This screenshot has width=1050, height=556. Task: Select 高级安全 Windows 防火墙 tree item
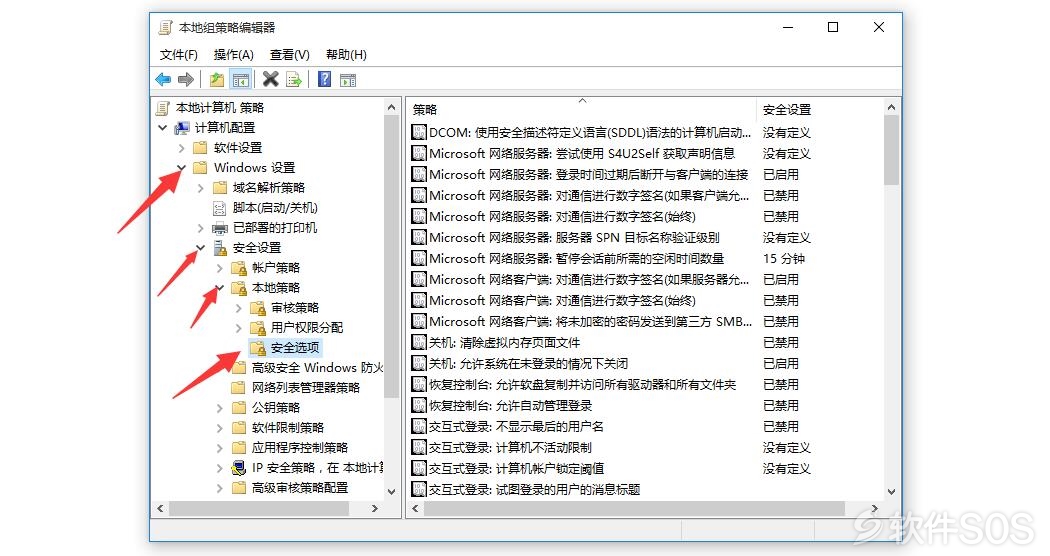(317, 368)
